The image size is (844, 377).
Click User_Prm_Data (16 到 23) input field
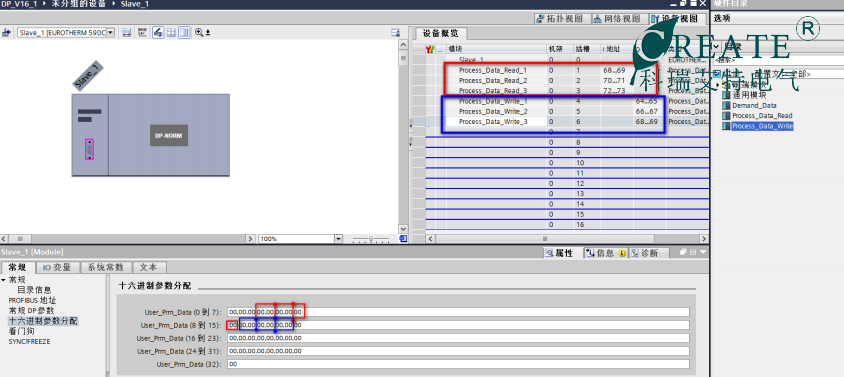pos(458,338)
